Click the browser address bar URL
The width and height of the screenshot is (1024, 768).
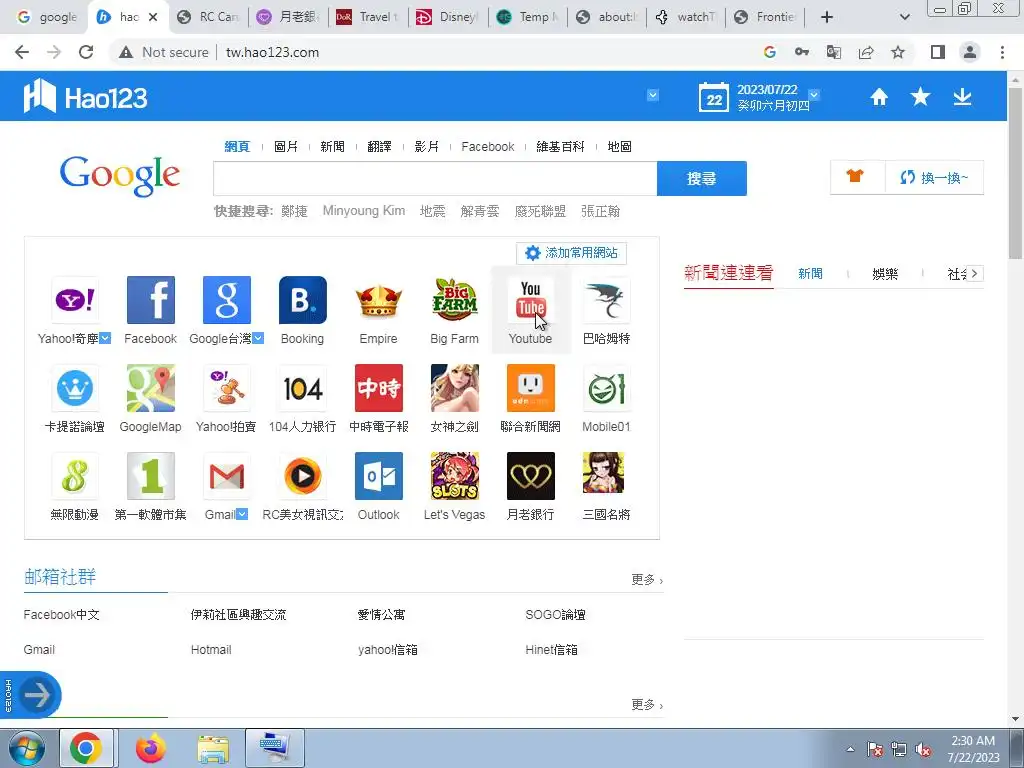[x=272, y=52]
